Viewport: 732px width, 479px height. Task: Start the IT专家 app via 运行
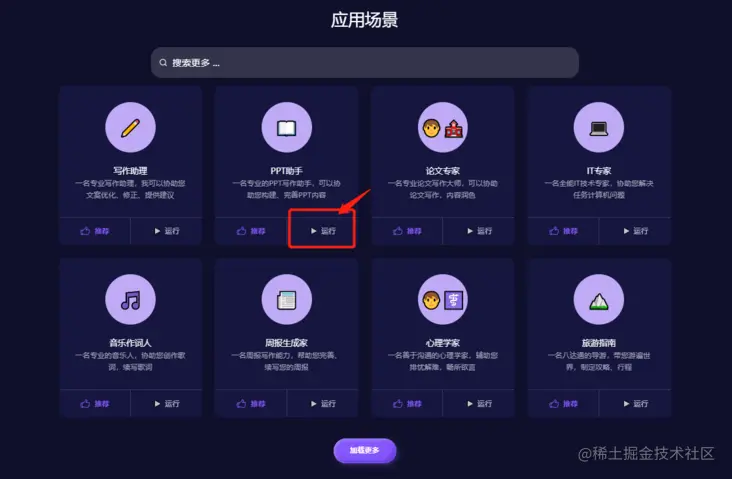tap(635, 231)
